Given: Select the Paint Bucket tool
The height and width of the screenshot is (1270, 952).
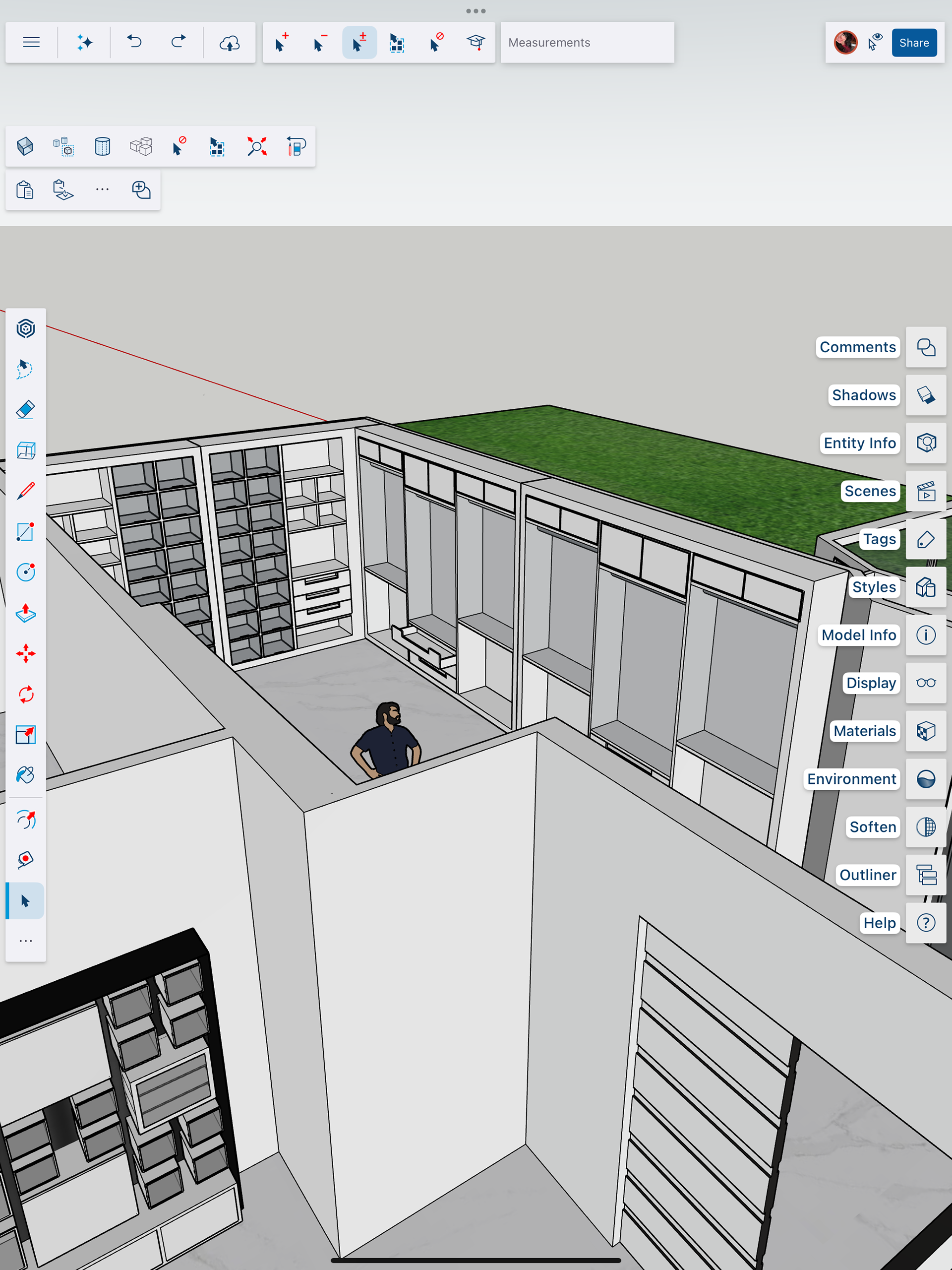Looking at the screenshot, I should 25,775.
